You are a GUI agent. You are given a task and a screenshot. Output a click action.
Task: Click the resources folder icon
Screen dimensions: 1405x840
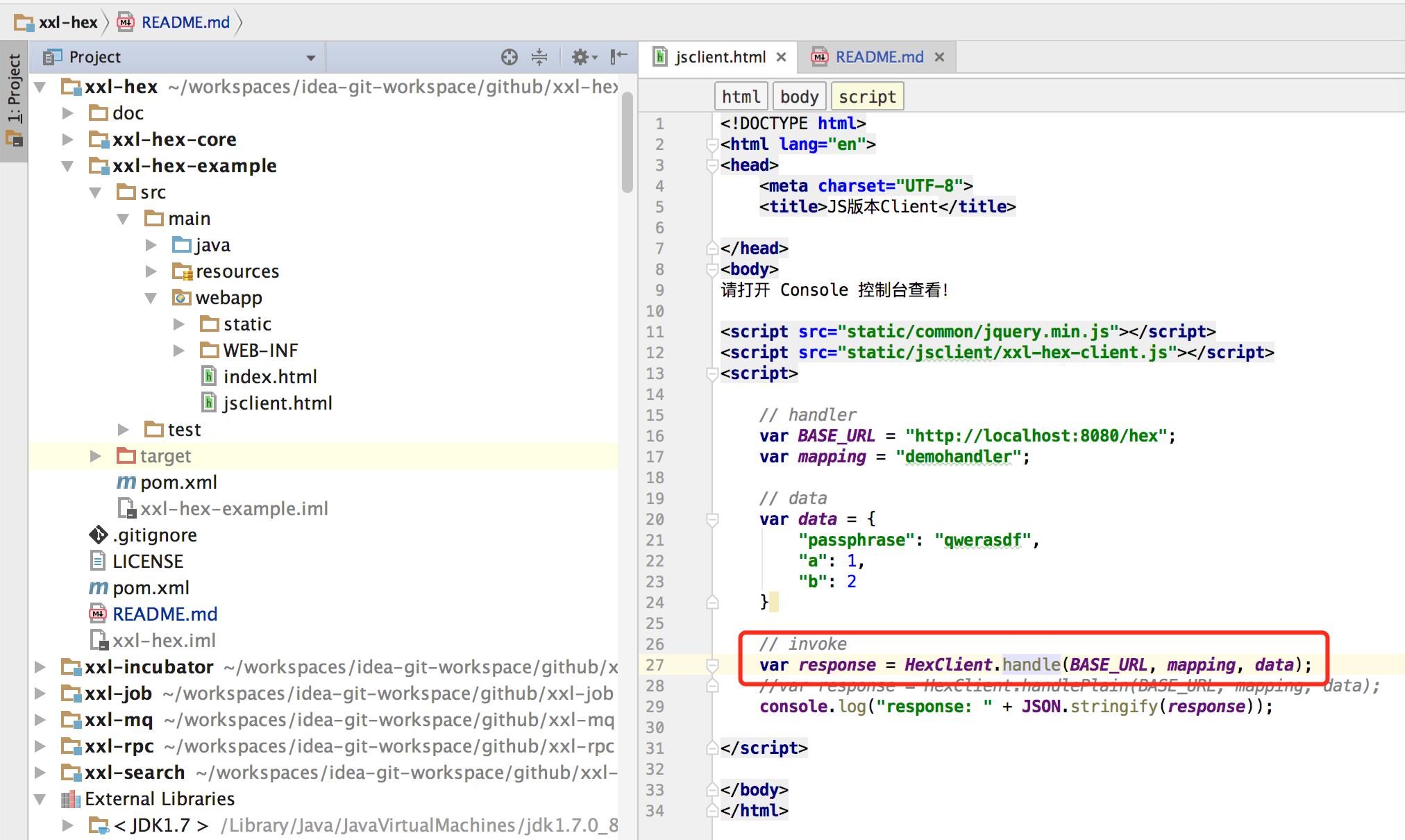(x=182, y=271)
